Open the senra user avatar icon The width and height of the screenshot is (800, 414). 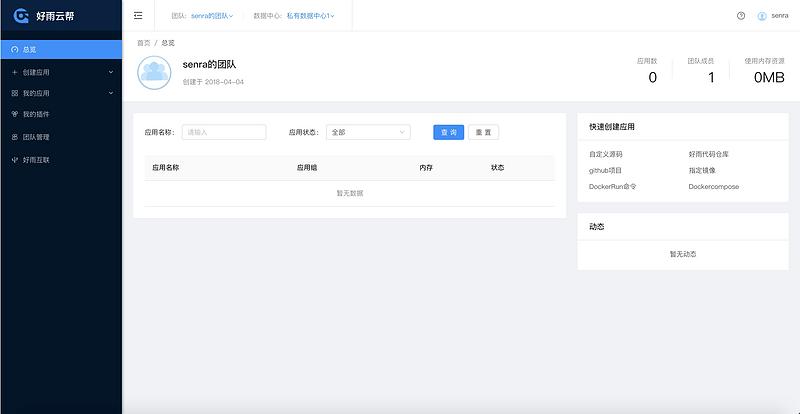tap(762, 16)
